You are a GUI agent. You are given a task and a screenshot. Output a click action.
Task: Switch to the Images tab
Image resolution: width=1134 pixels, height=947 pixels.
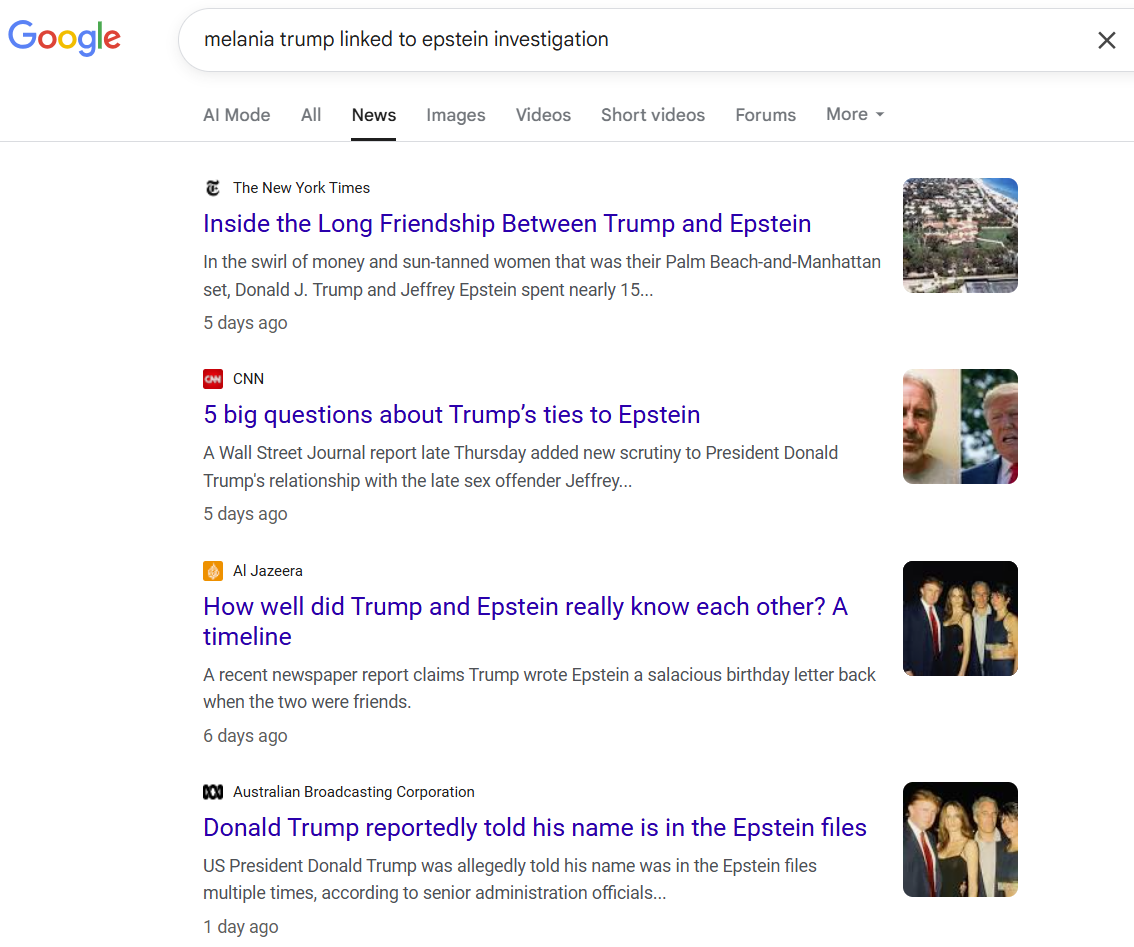point(456,115)
